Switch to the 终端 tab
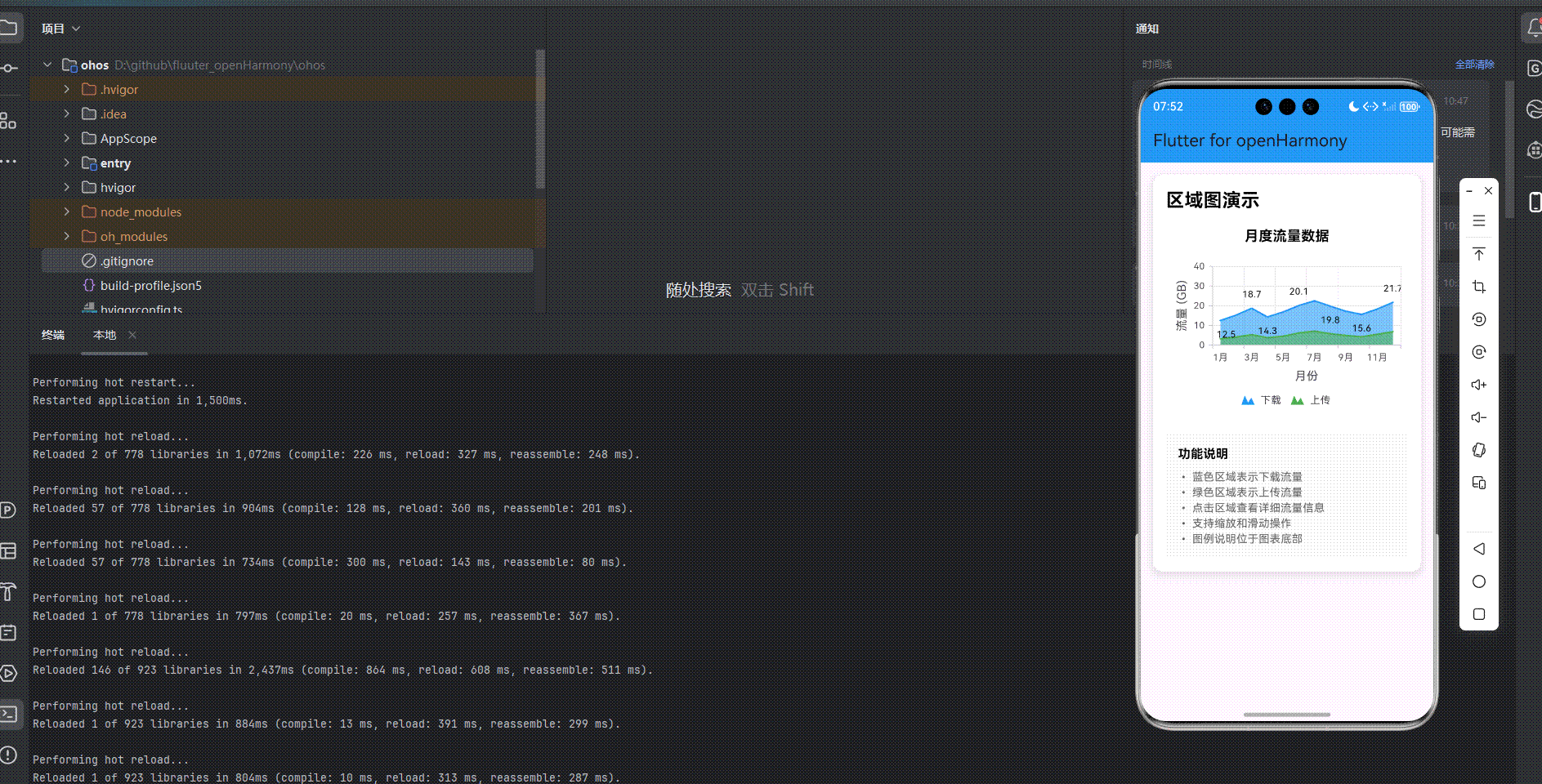The height and width of the screenshot is (784, 1542). click(x=53, y=335)
